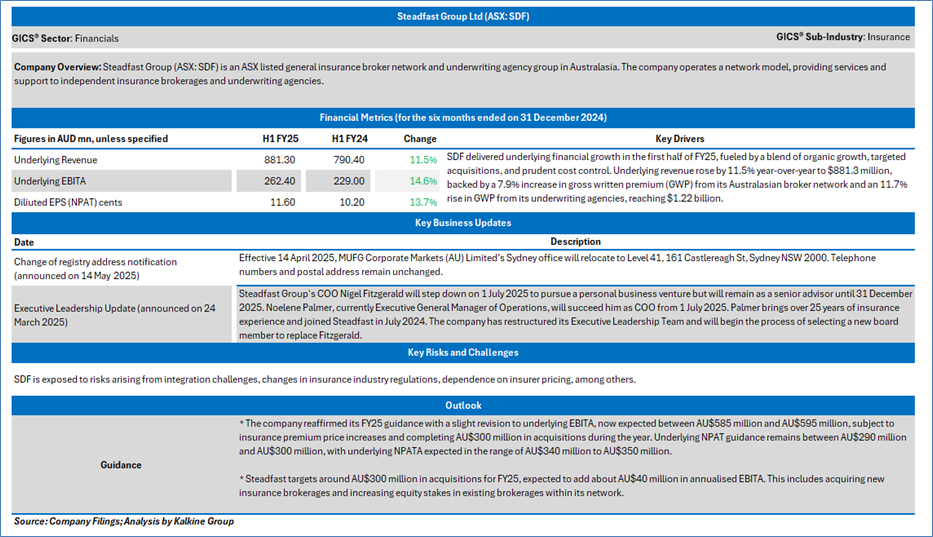
Task: Click the Key Business Updates section header
Action: tap(463, 223)
